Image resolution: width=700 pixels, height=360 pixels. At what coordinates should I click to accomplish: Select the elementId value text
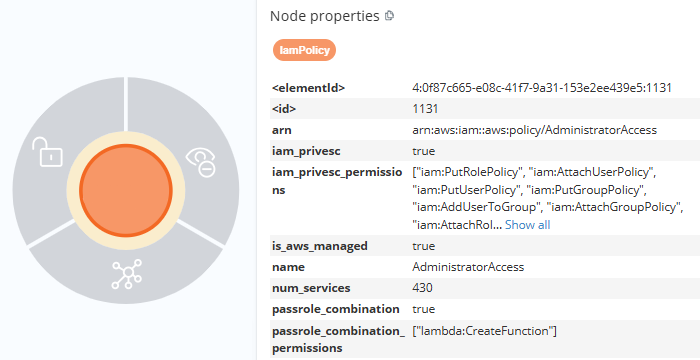click(542, 88)
